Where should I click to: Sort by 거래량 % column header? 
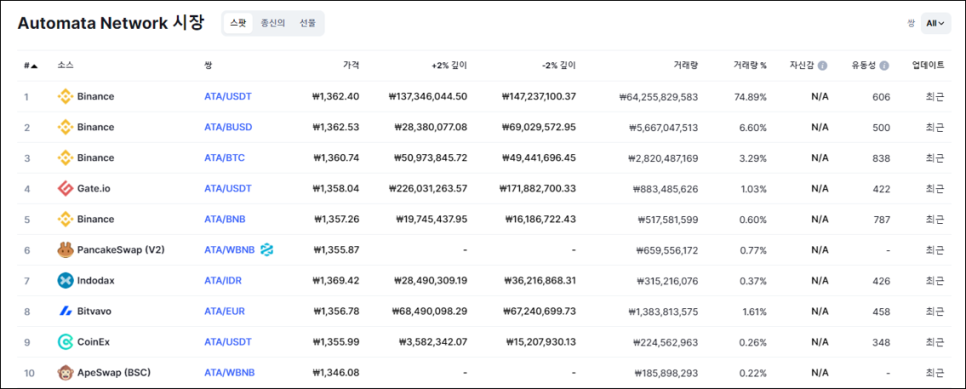click(x=750, y=65)
